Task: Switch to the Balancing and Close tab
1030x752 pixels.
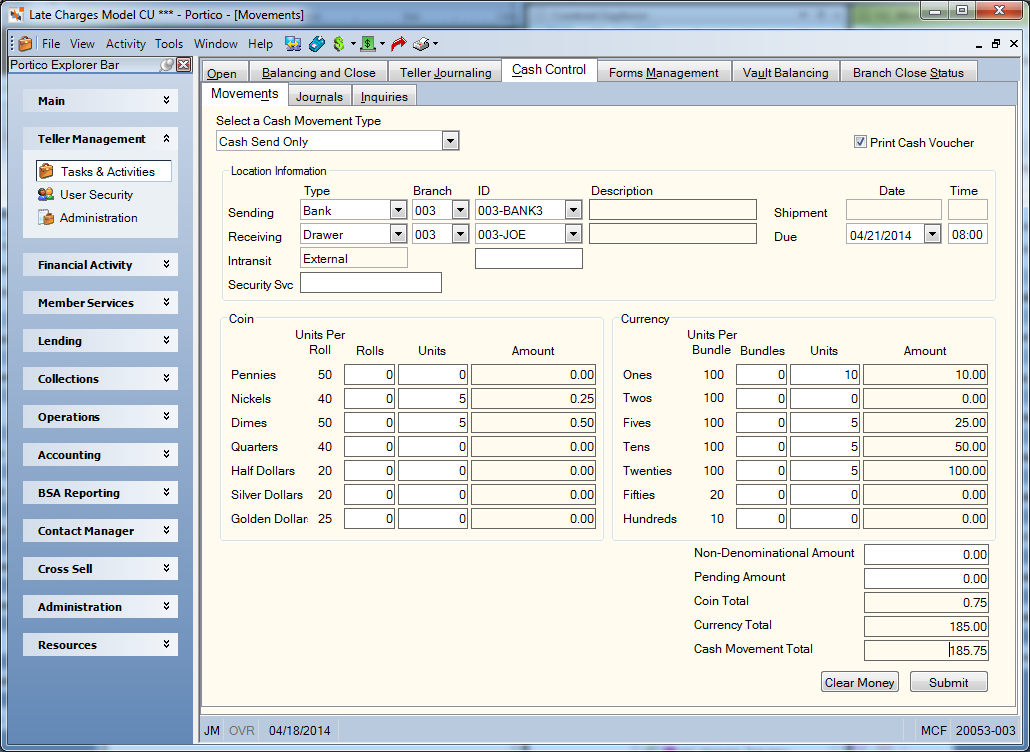Action: [x=319, y=72]
